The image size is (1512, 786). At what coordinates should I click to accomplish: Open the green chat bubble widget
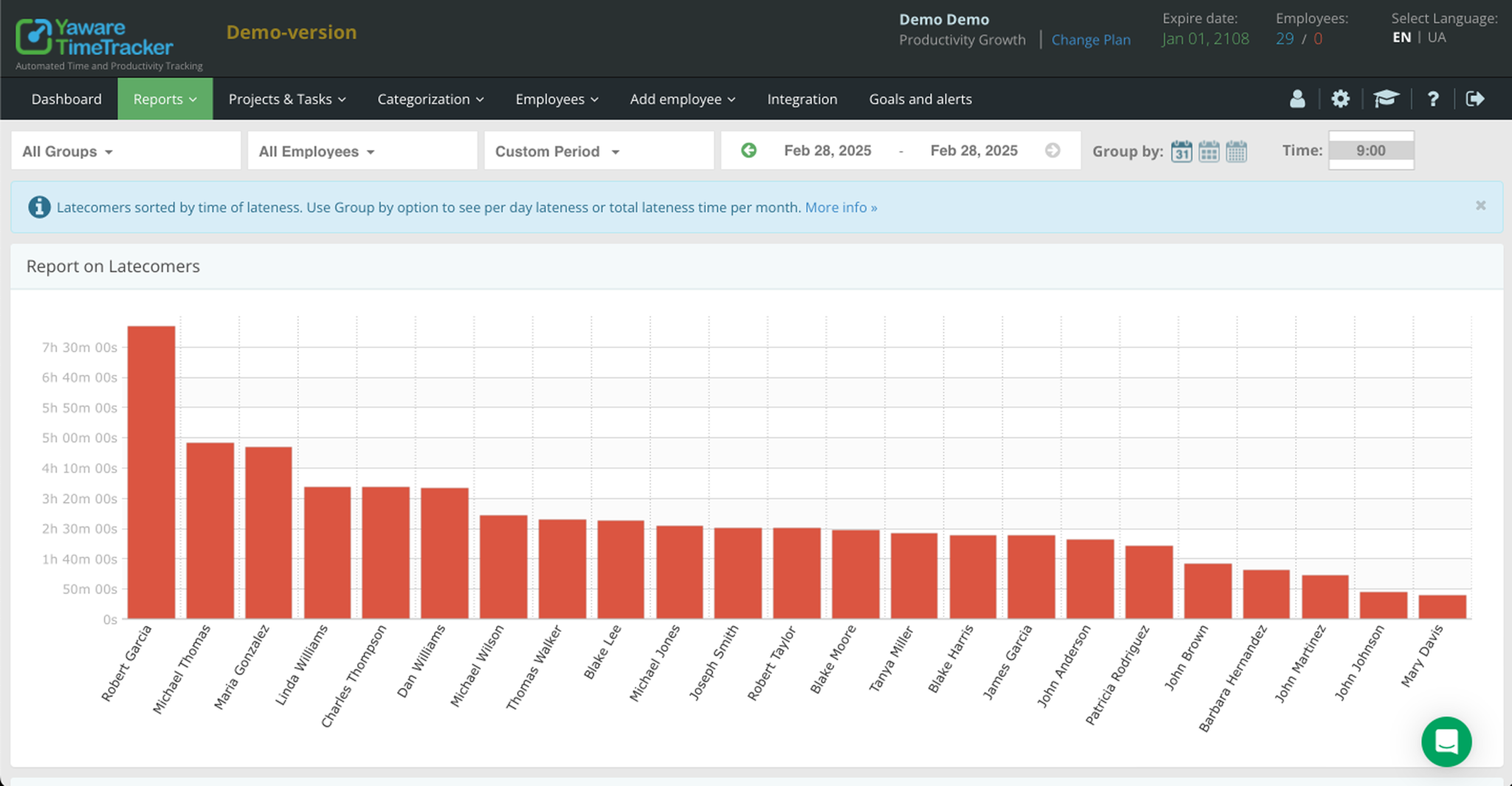pyautogui.click(x=1446, y=742)
